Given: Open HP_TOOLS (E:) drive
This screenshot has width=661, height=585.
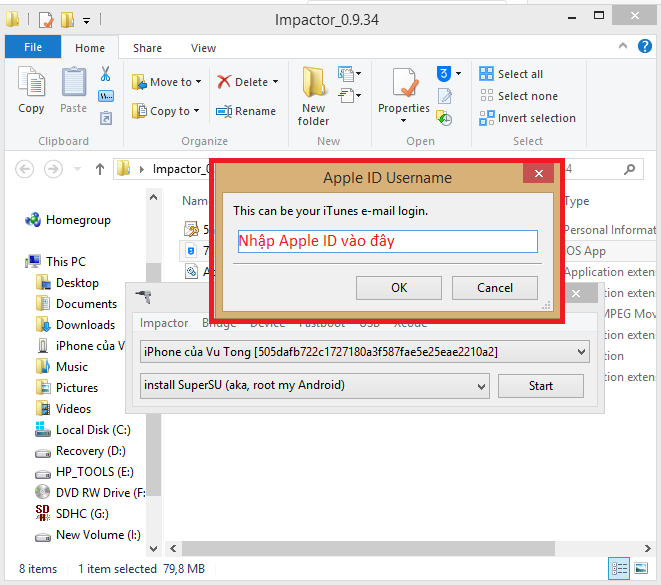Looking at the screenshot, I should [84, 472].
